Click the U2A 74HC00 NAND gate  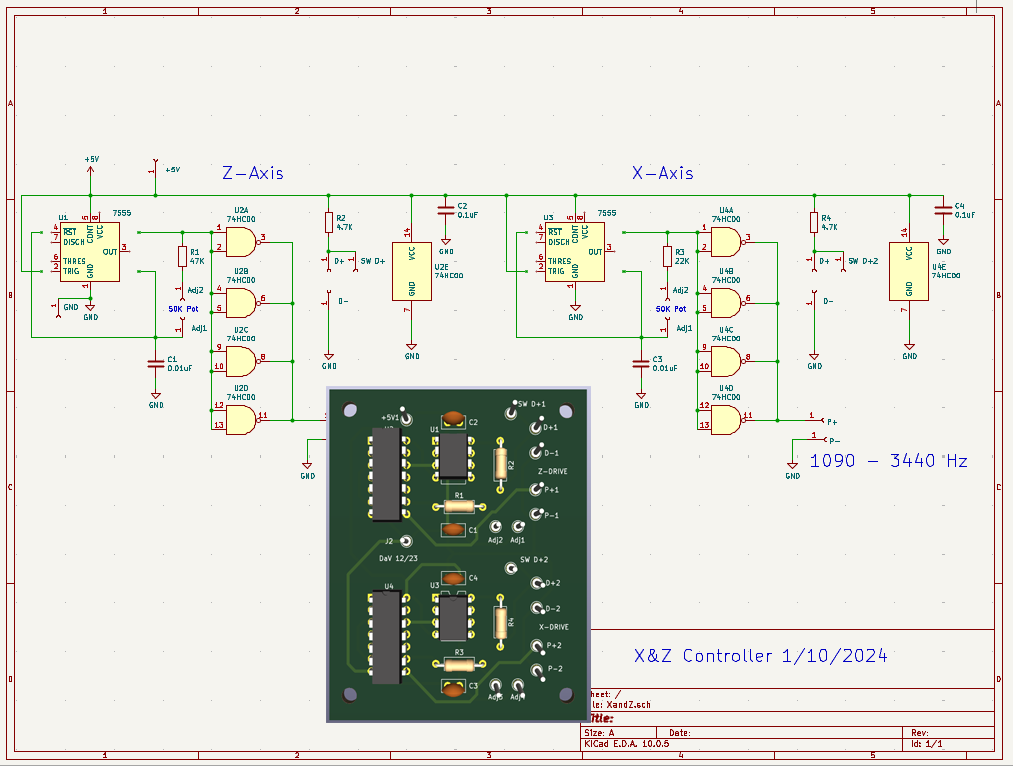242,242
